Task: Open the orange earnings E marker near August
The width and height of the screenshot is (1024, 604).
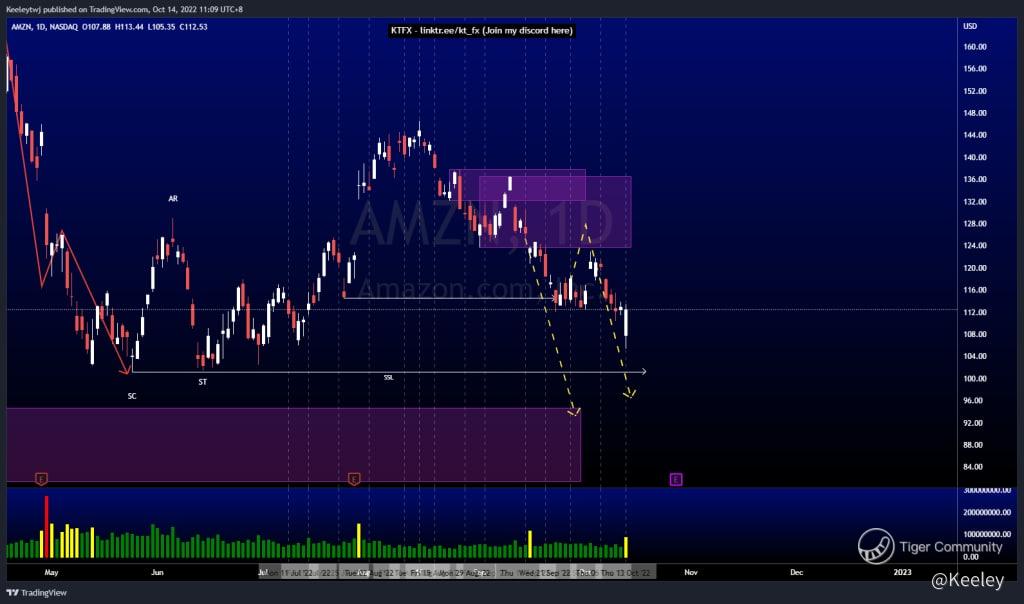Action: click(354, 479)
